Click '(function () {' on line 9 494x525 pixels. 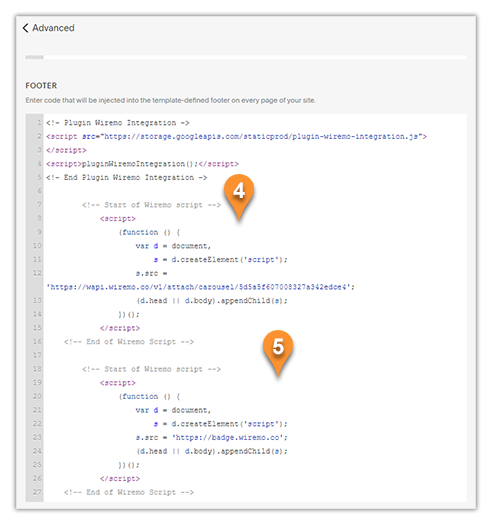(x=149, y=232)
